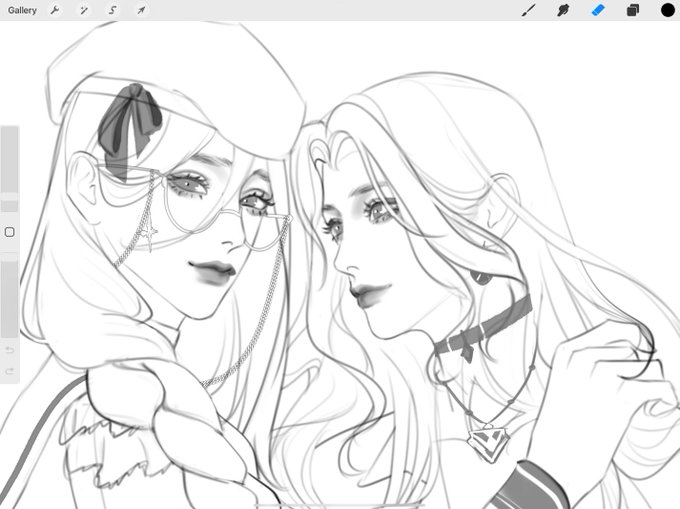Select the Paint brush tool
The image size is (680, 509).
[x=529, y=10]
